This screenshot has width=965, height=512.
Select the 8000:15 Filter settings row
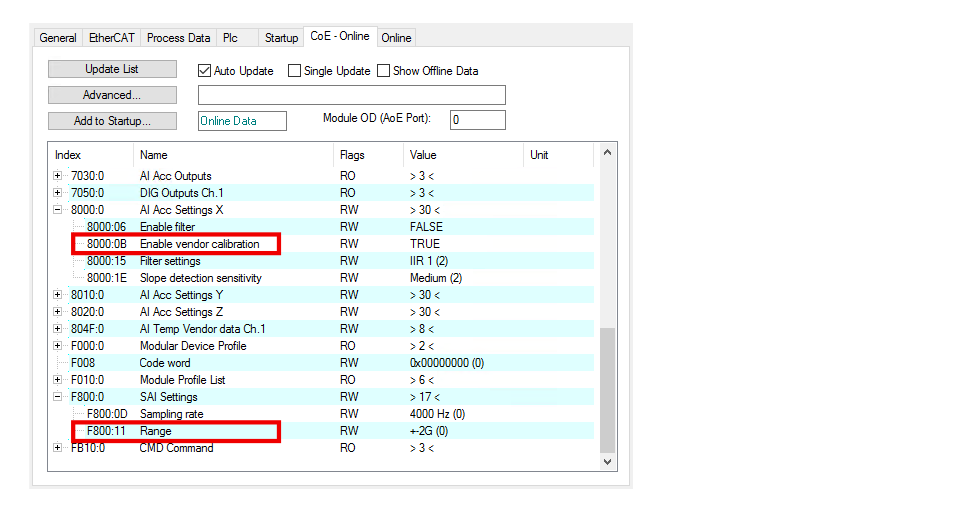tap(323, 261)
